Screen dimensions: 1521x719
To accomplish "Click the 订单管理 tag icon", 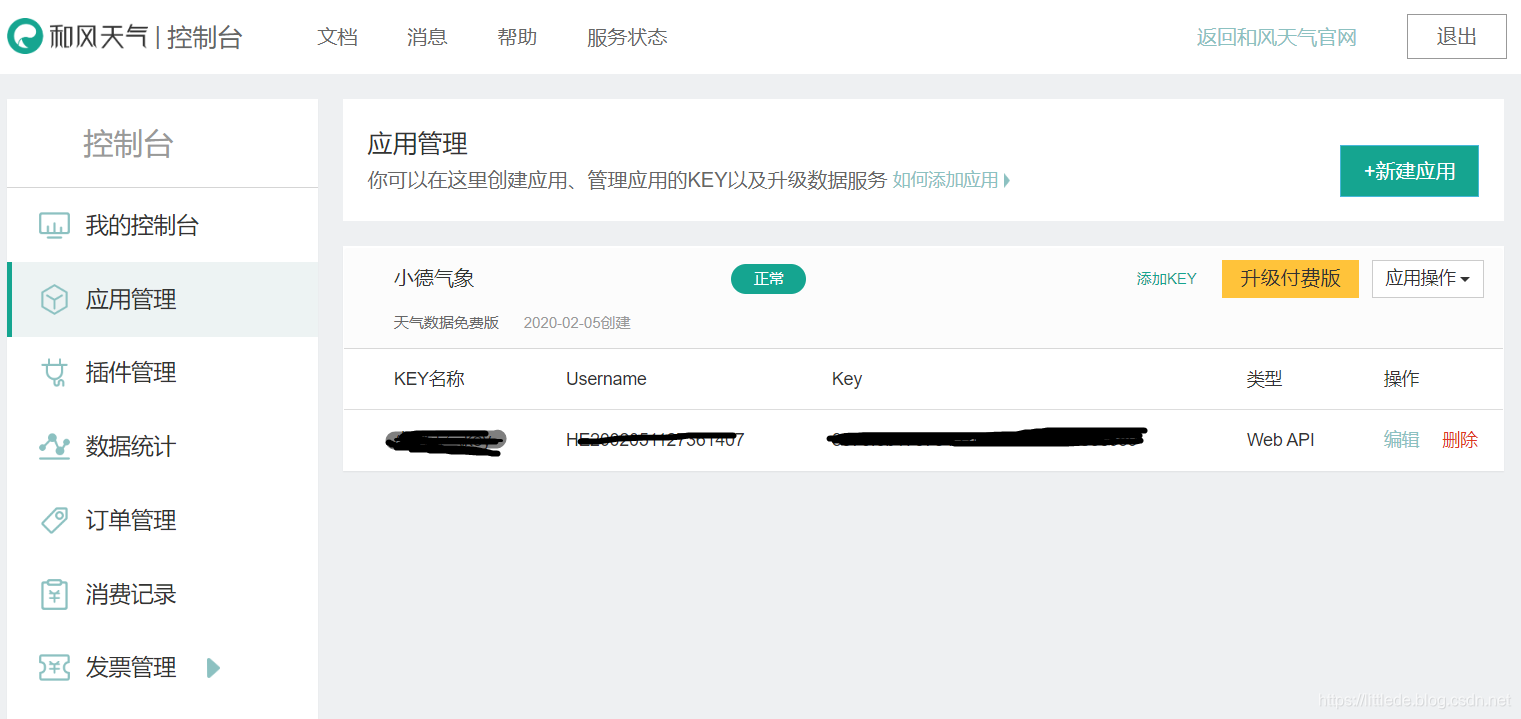I will [x=54, y=520].
